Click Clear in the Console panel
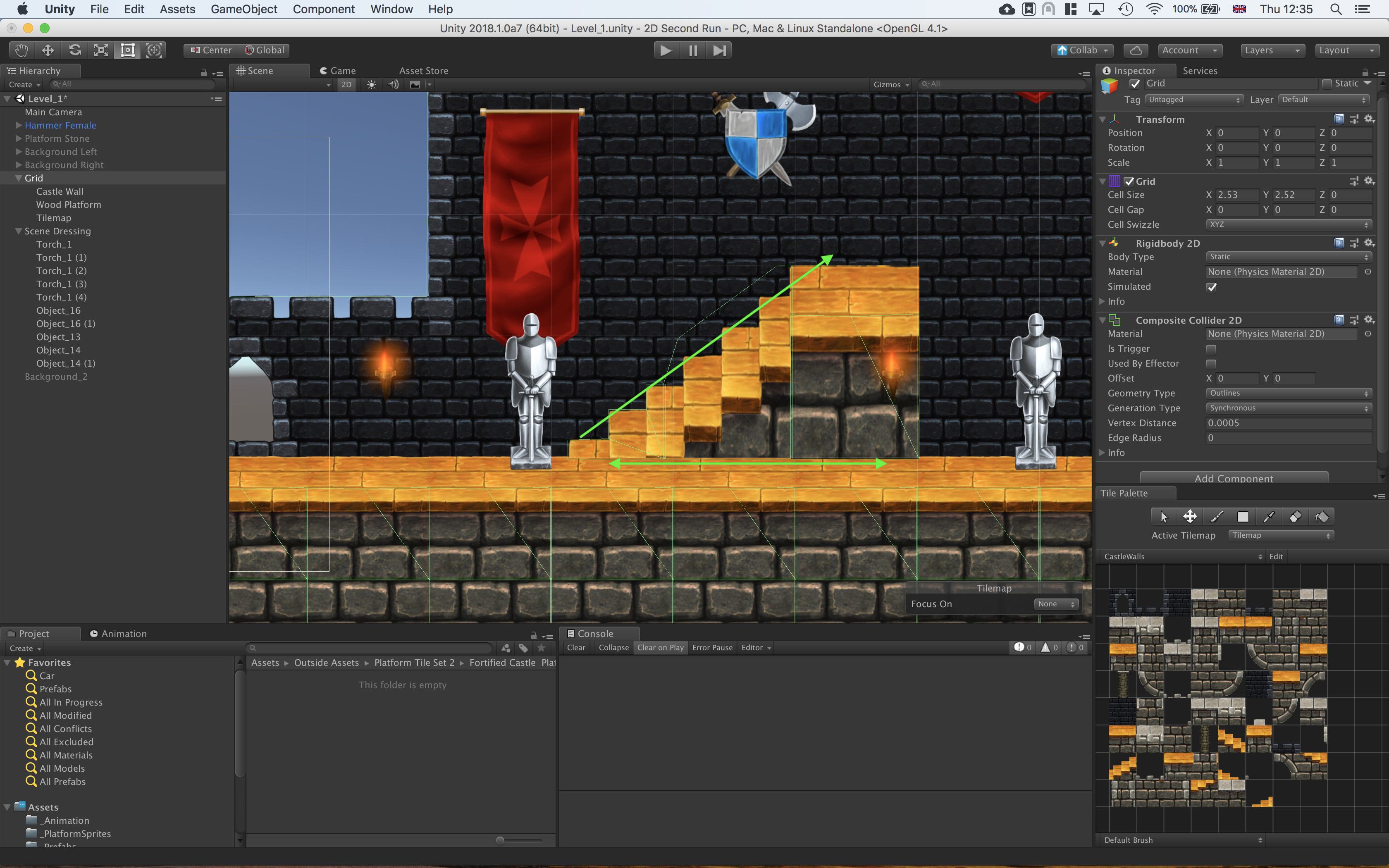 coord(576,647)
